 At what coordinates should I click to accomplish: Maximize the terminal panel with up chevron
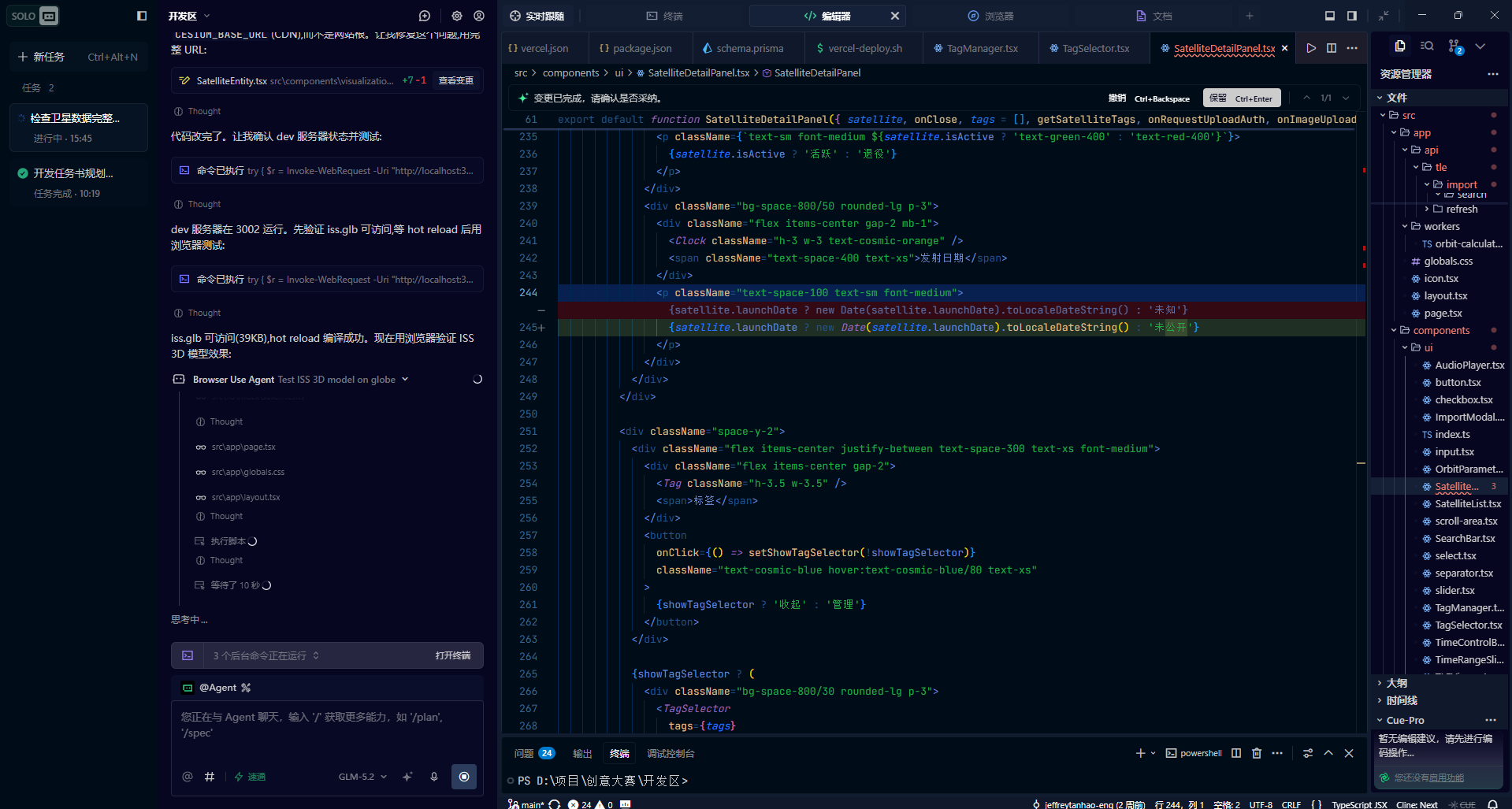[1328, 753]
